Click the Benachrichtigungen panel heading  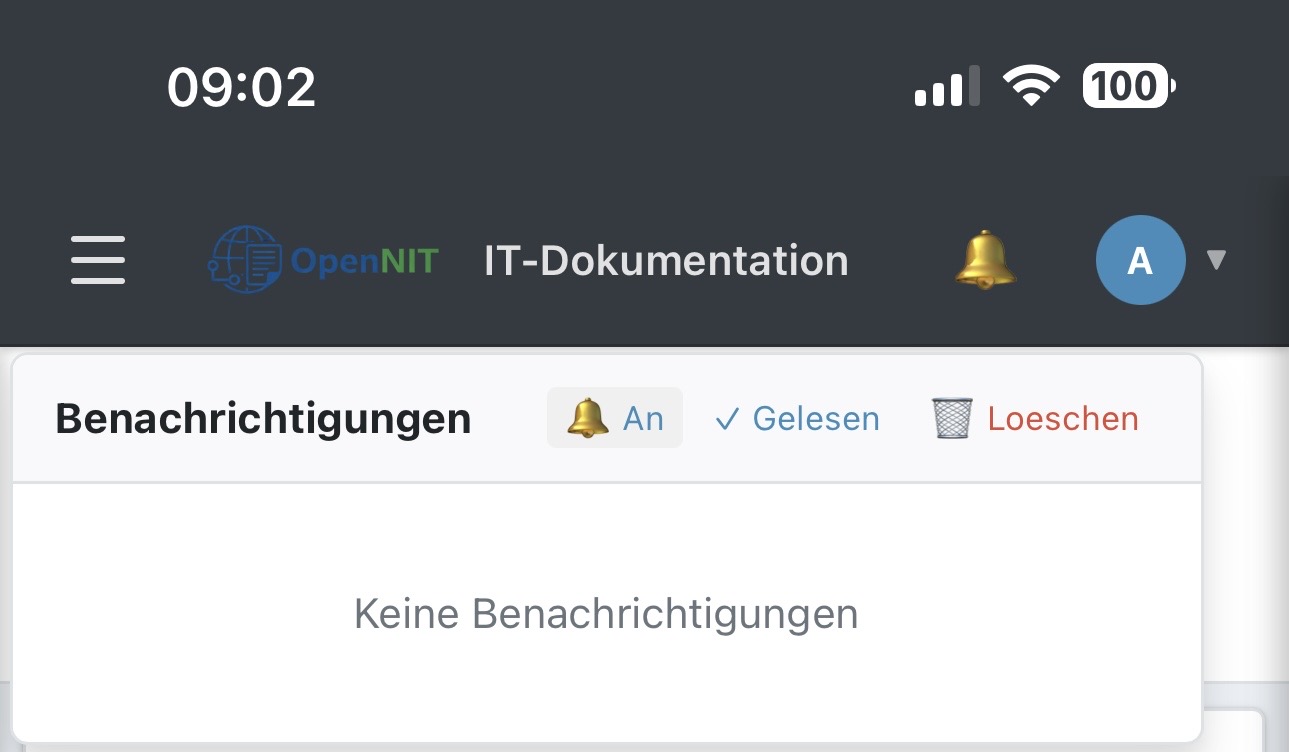coord(263,418)
